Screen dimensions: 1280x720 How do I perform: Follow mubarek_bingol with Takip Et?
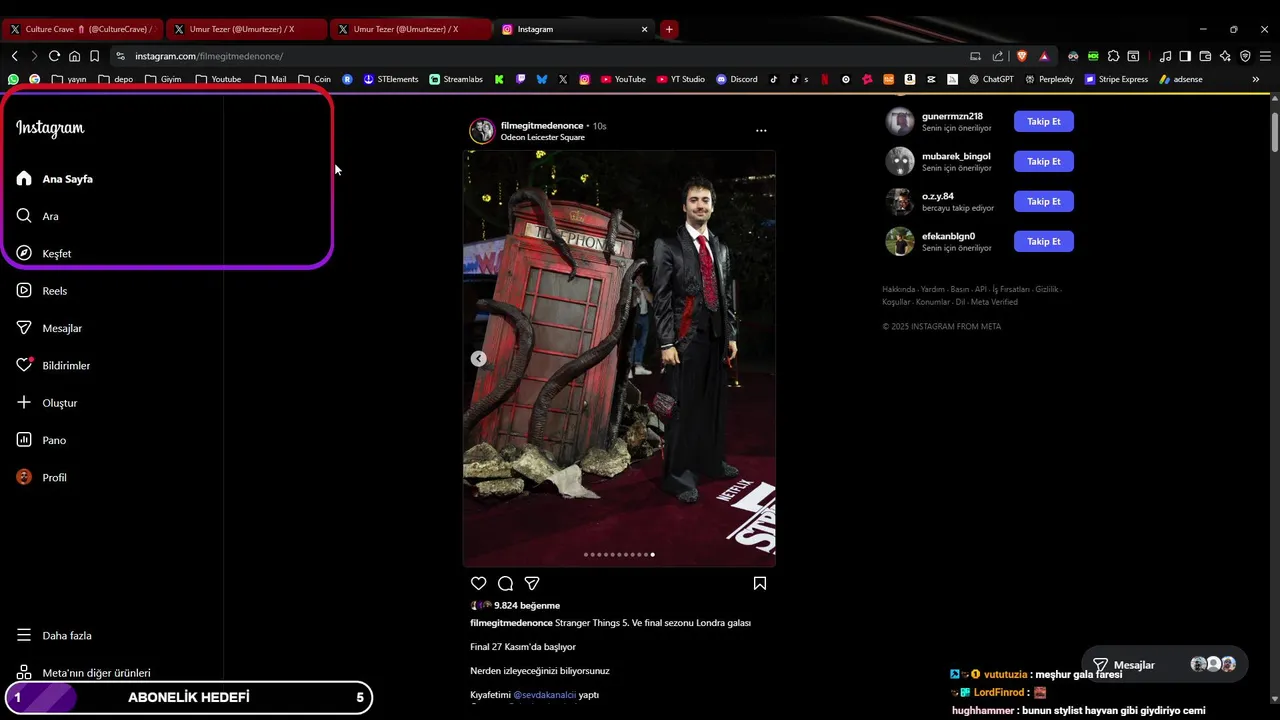click(x=1043, y=161)
